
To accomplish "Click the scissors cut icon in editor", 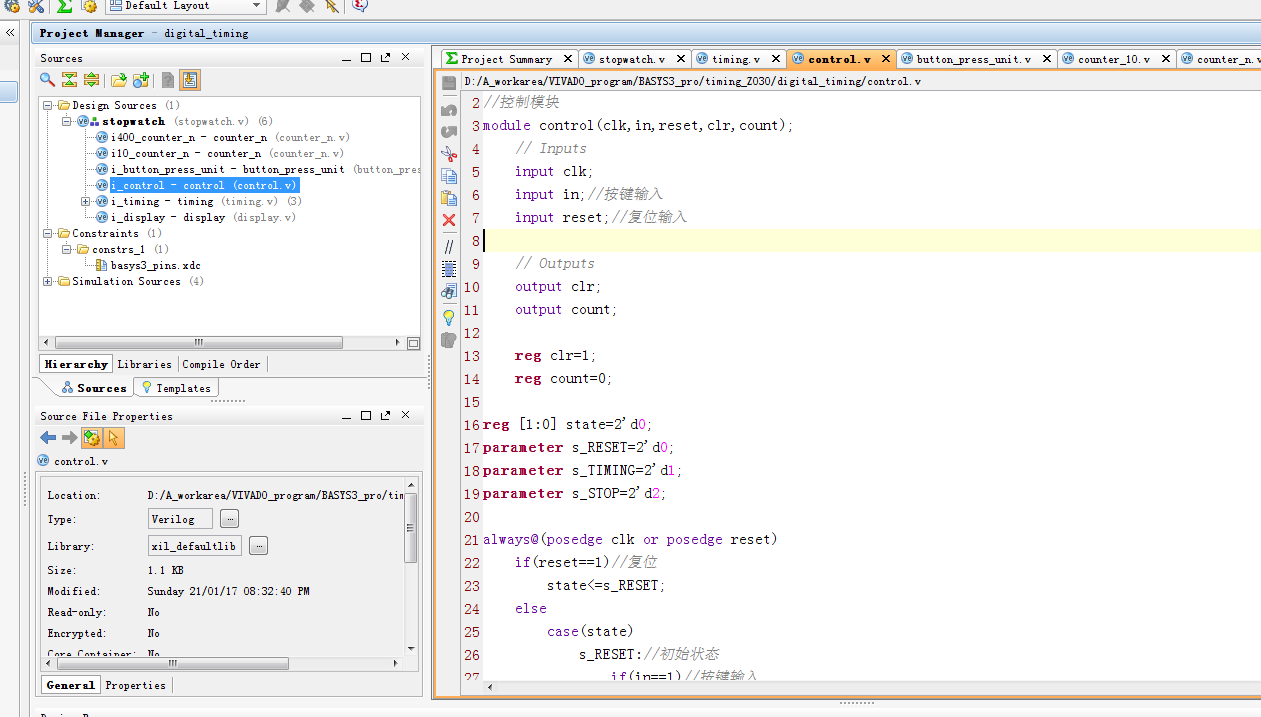I will pyautogui.click(x=449, y=153).
